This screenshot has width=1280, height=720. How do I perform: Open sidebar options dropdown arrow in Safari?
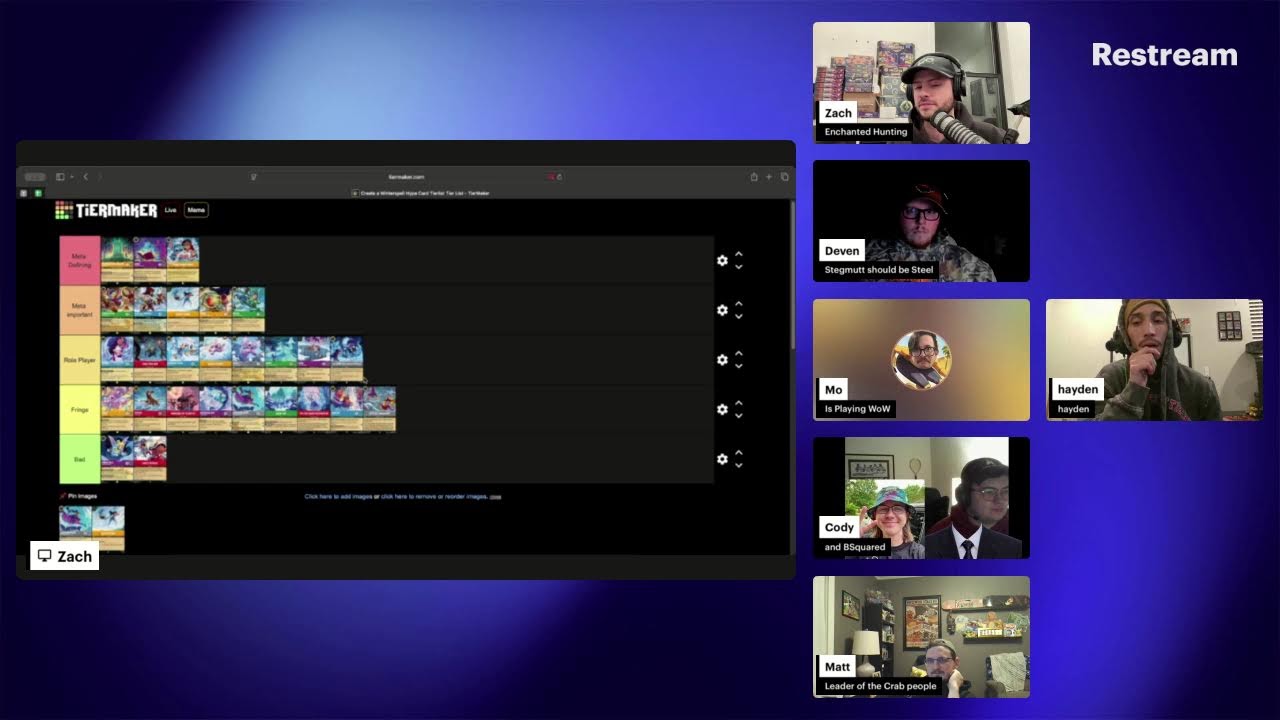click(71, 177)
